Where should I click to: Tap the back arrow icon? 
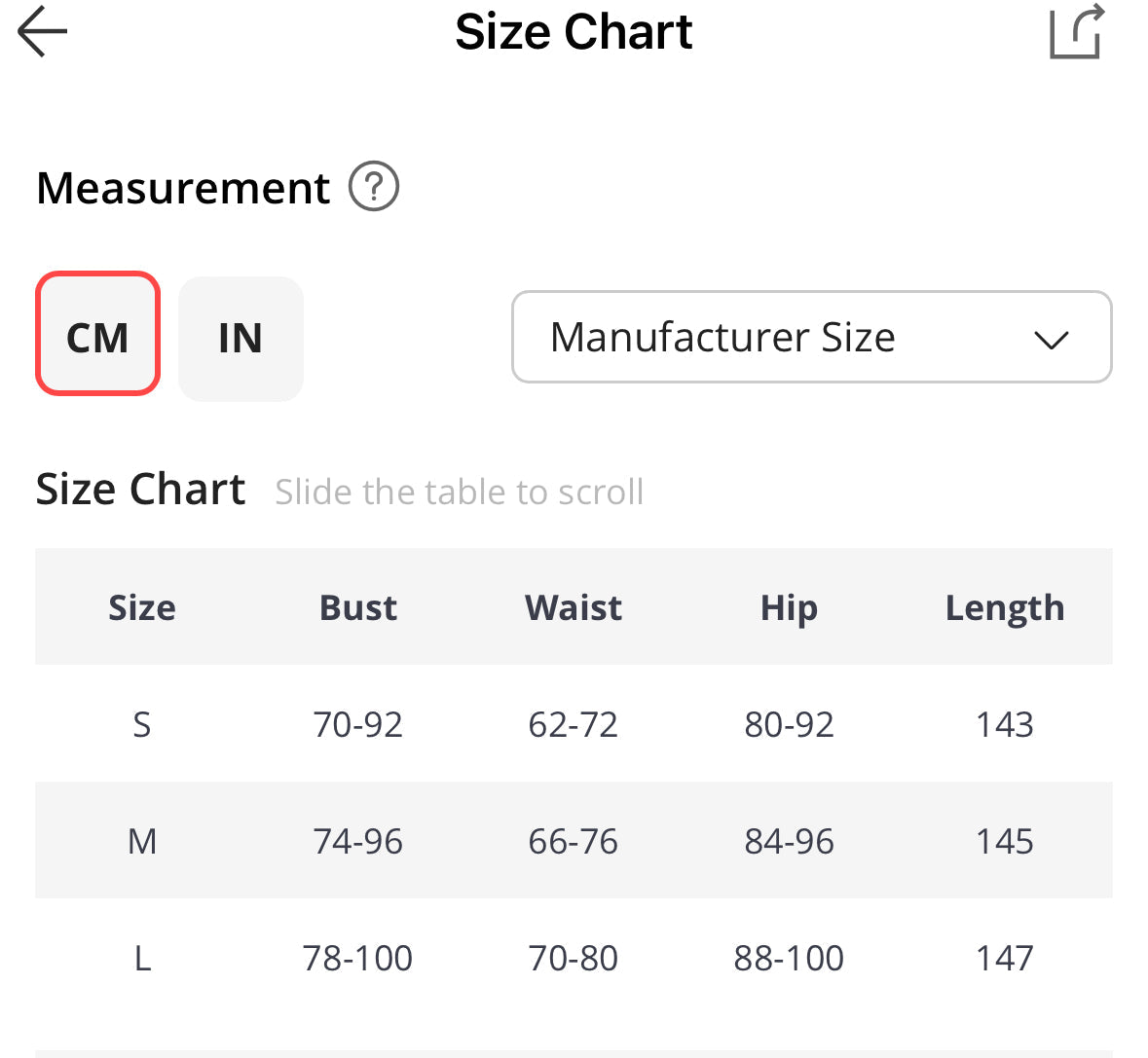pos(43,32)
